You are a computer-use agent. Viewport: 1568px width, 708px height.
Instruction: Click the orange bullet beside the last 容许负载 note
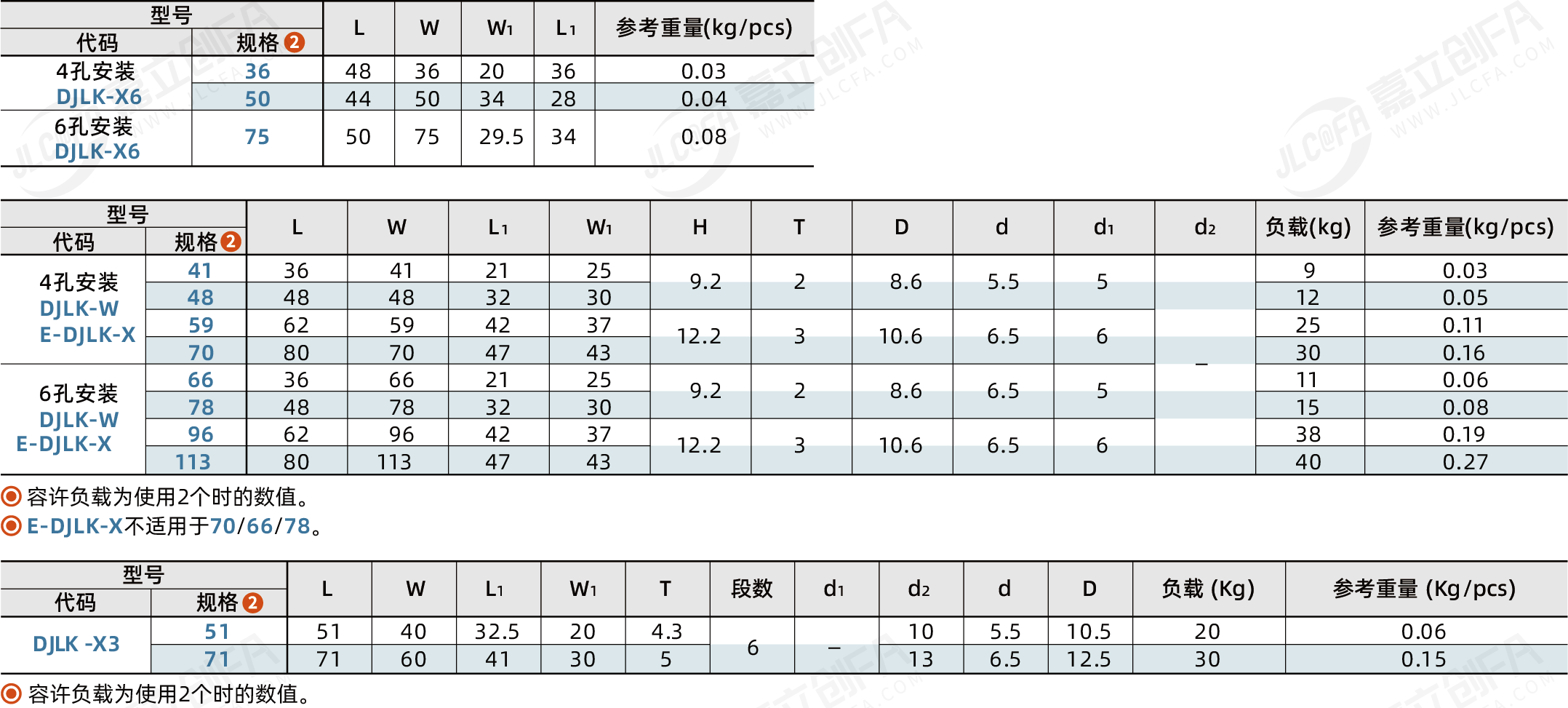coord(11,693)
